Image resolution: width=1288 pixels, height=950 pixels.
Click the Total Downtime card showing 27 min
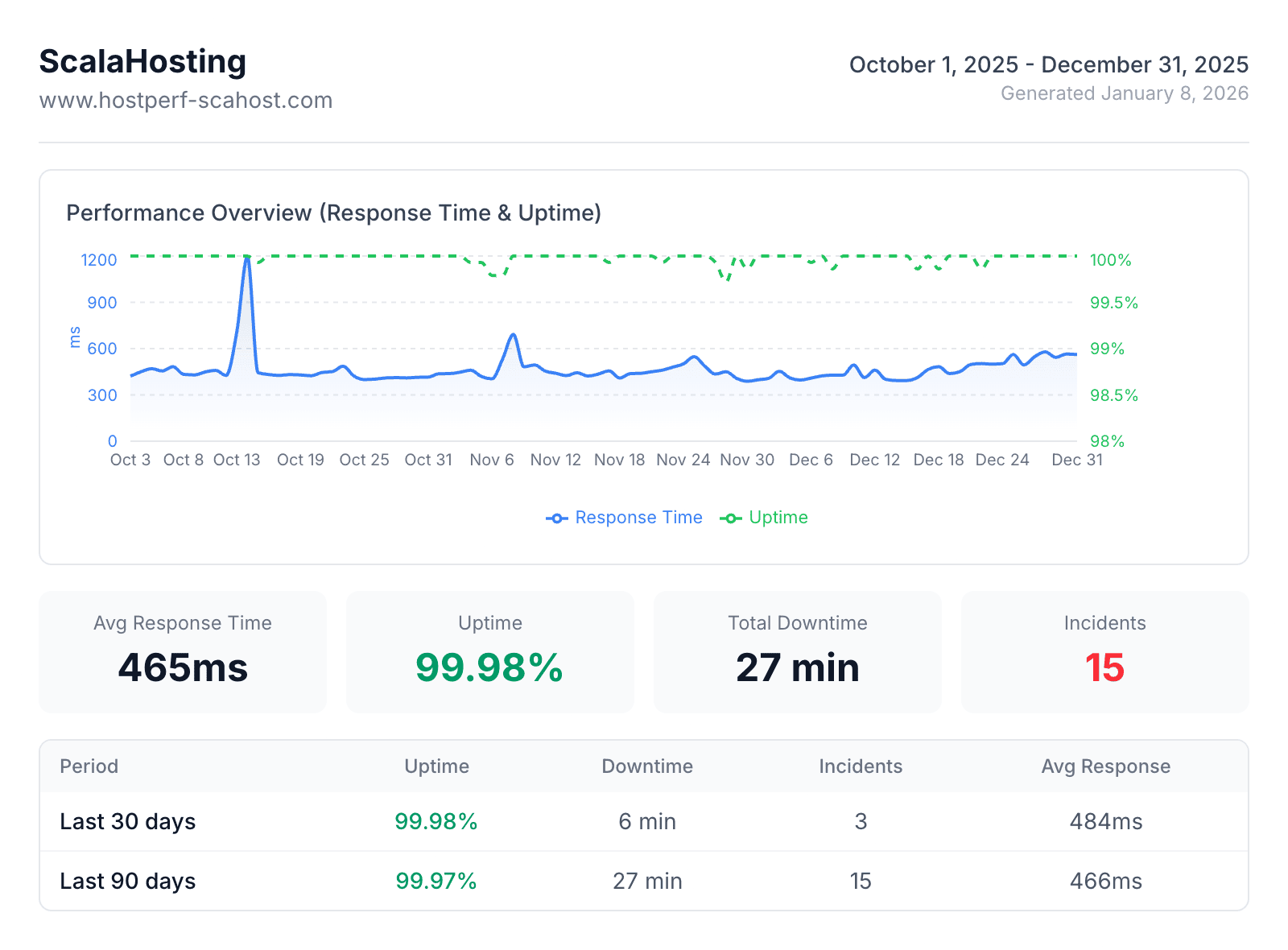point(797,652)
